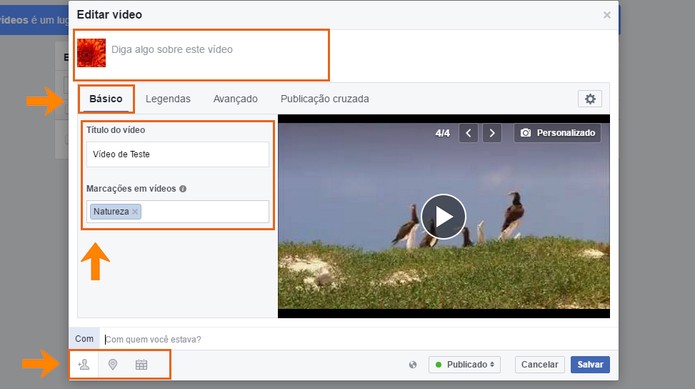Click the red flower profile thumbnail

click(x=91, y=53)
